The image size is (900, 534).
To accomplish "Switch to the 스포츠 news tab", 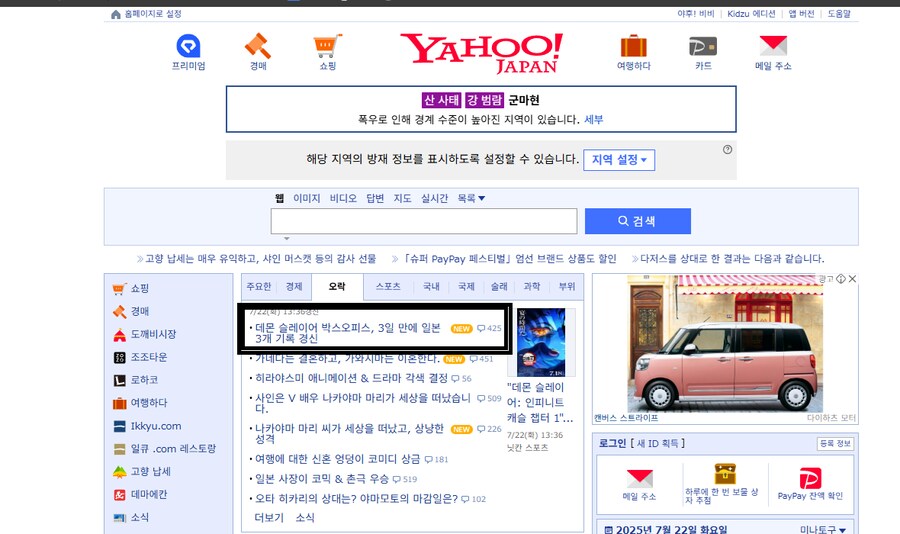I will click(x=388, y=287).
